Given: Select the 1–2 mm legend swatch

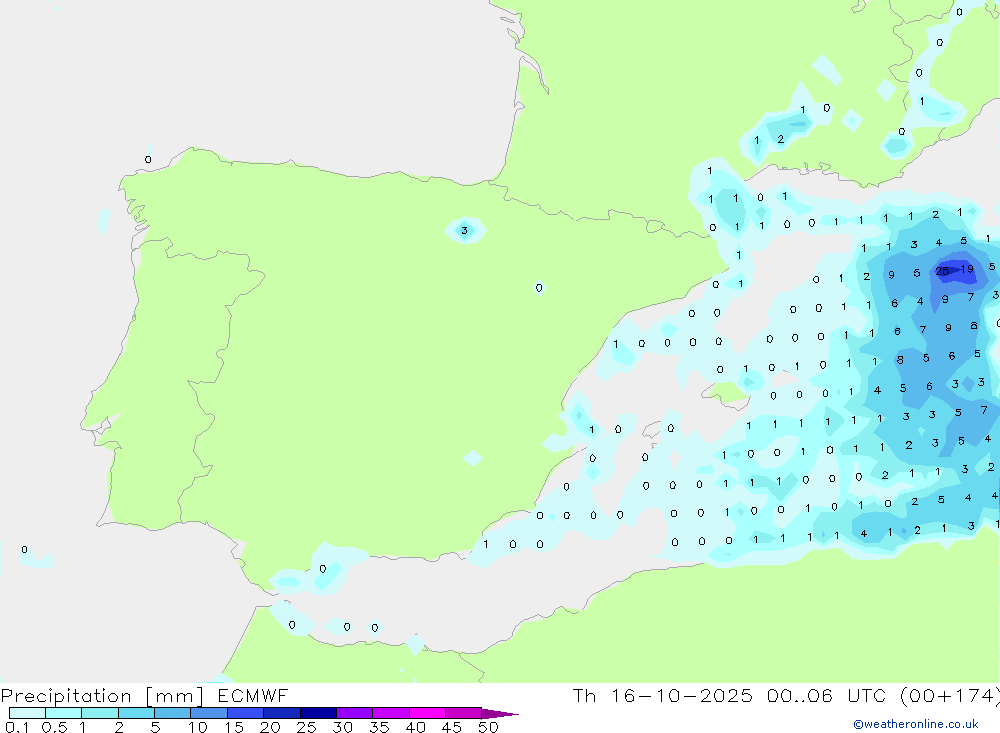Looking at the screenshot, I should click(100, 713).
